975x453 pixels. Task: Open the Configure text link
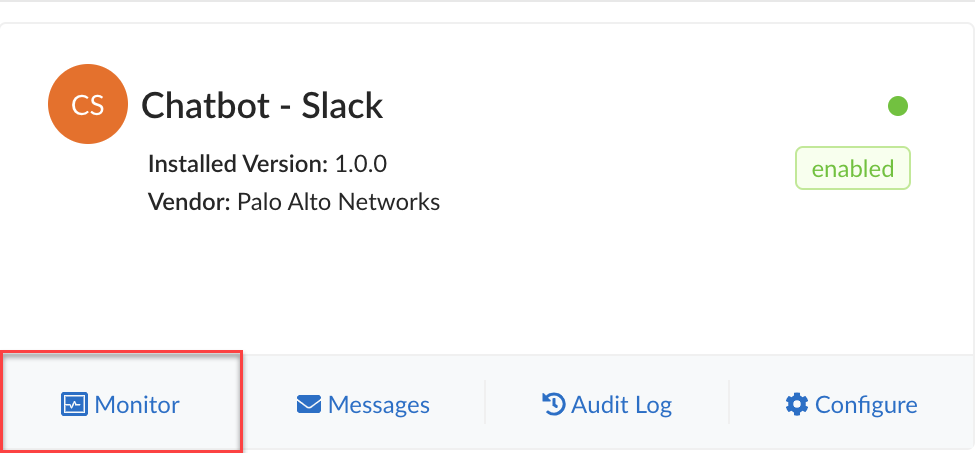pos(866,405)
